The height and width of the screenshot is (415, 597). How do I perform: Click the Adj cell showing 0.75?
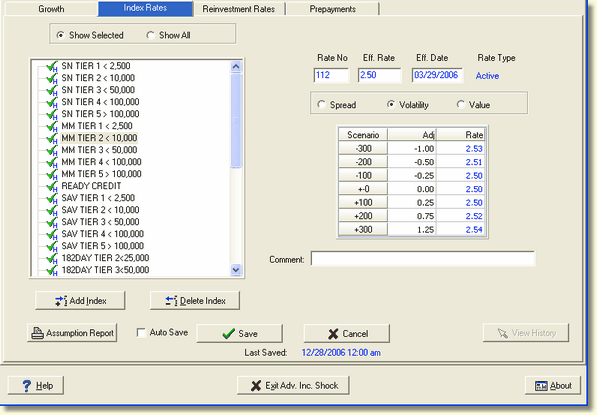click(412, 216)
